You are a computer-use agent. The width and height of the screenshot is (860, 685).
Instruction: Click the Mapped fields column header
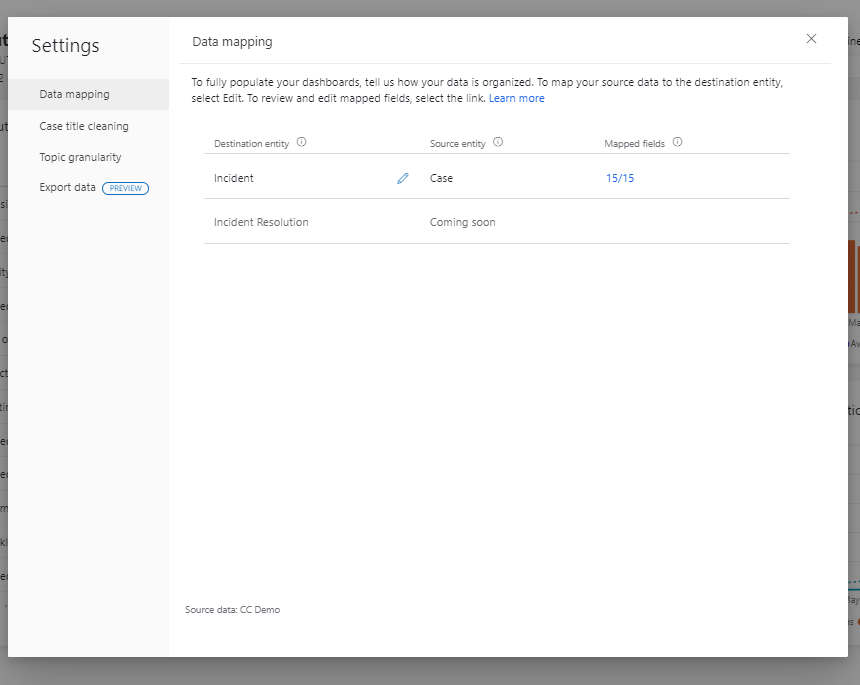pos(635,144)
